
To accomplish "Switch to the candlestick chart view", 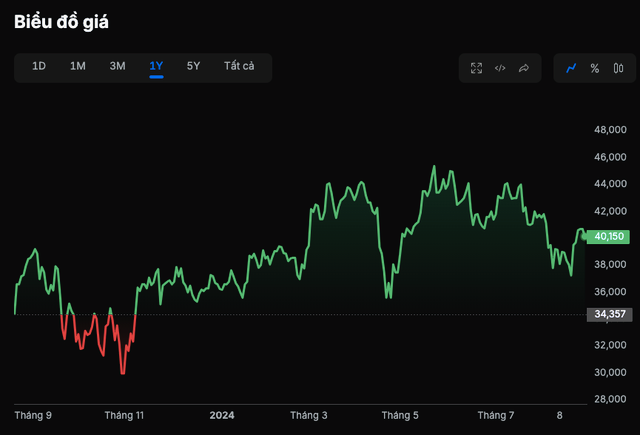I will [x=617, y=68].
